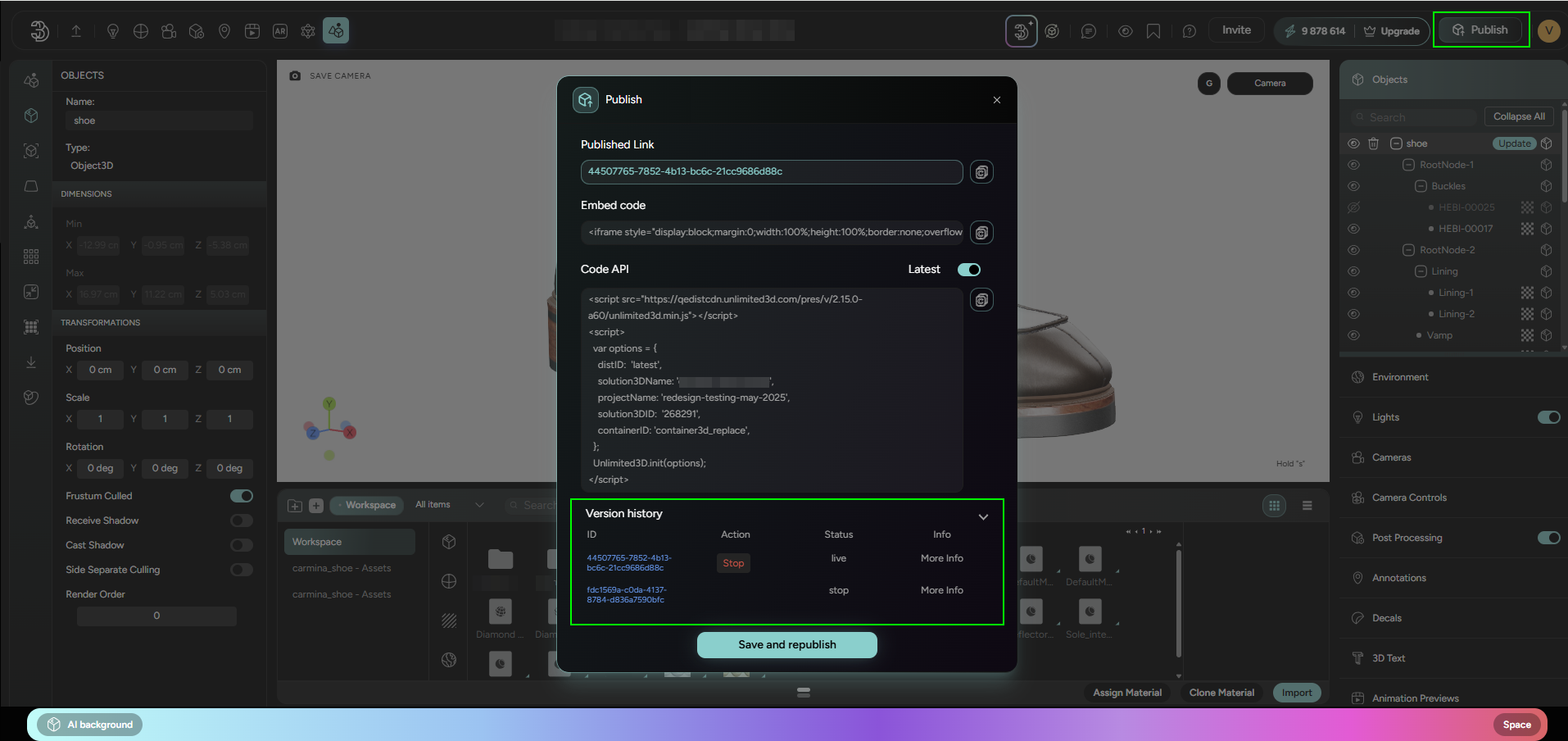Open the comments chat icon
The width and height of the screenshot is (1568, 741).
click(x=1088, y=31)
